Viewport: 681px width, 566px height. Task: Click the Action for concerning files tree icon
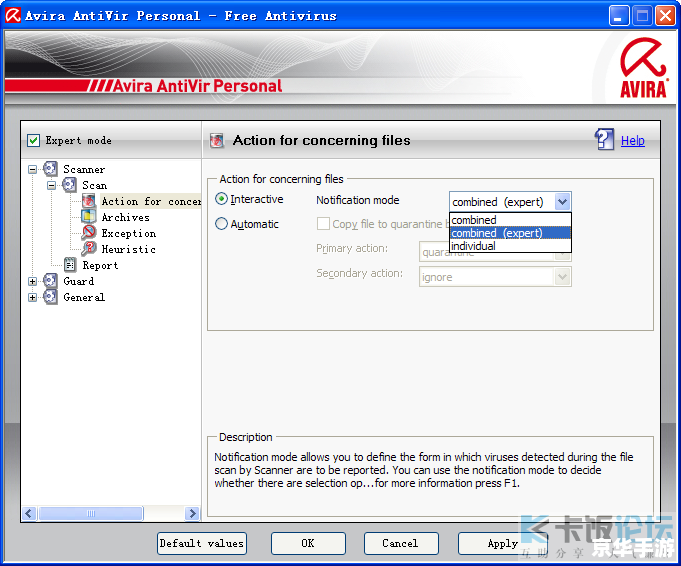point(89,201)
